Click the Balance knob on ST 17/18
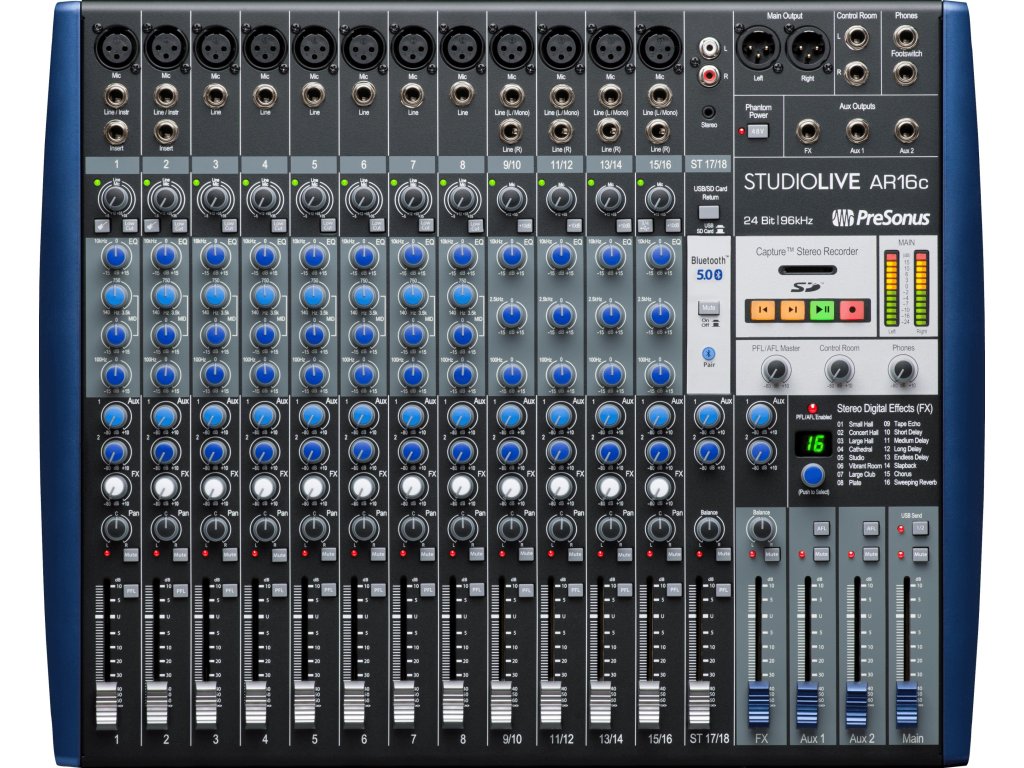The image size is (1024, 768). [x=709, y=529]
